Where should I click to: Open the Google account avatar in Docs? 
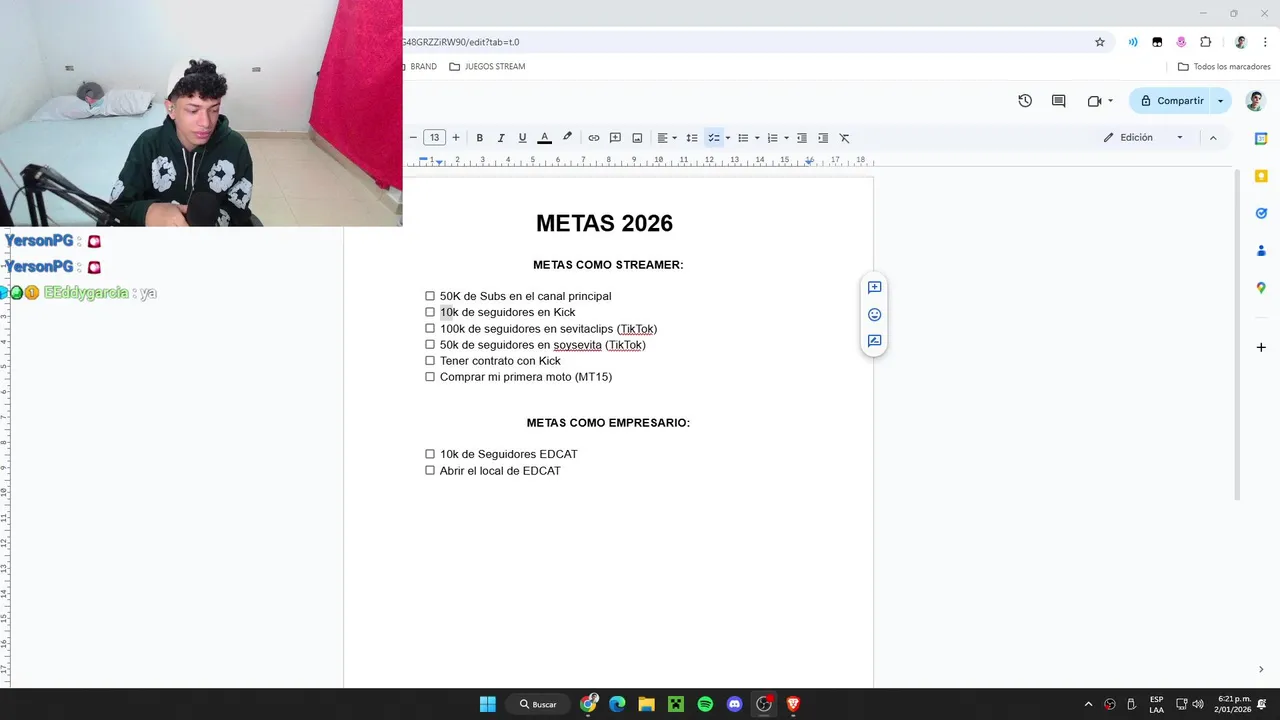click(x=1255, y=101)
